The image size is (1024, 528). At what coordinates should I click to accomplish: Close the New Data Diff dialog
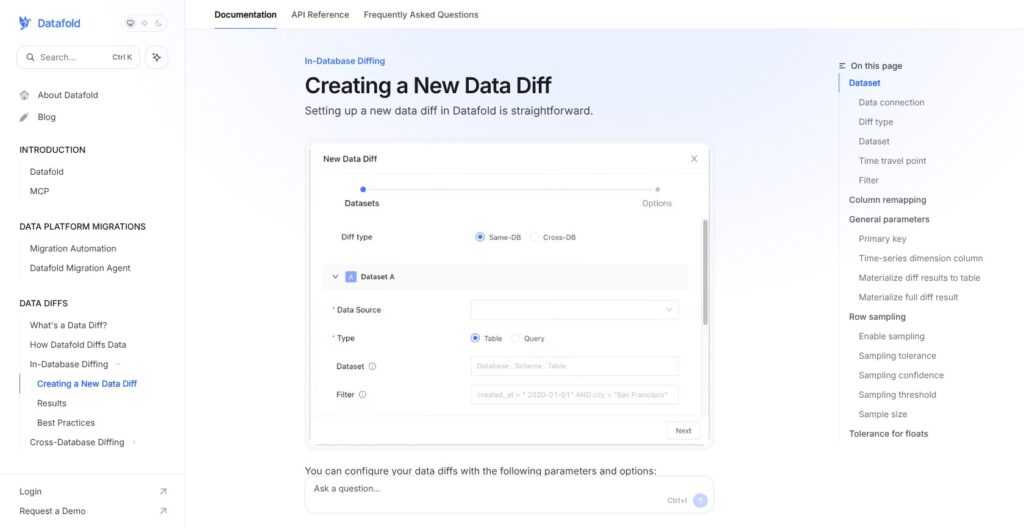[694, 159]
